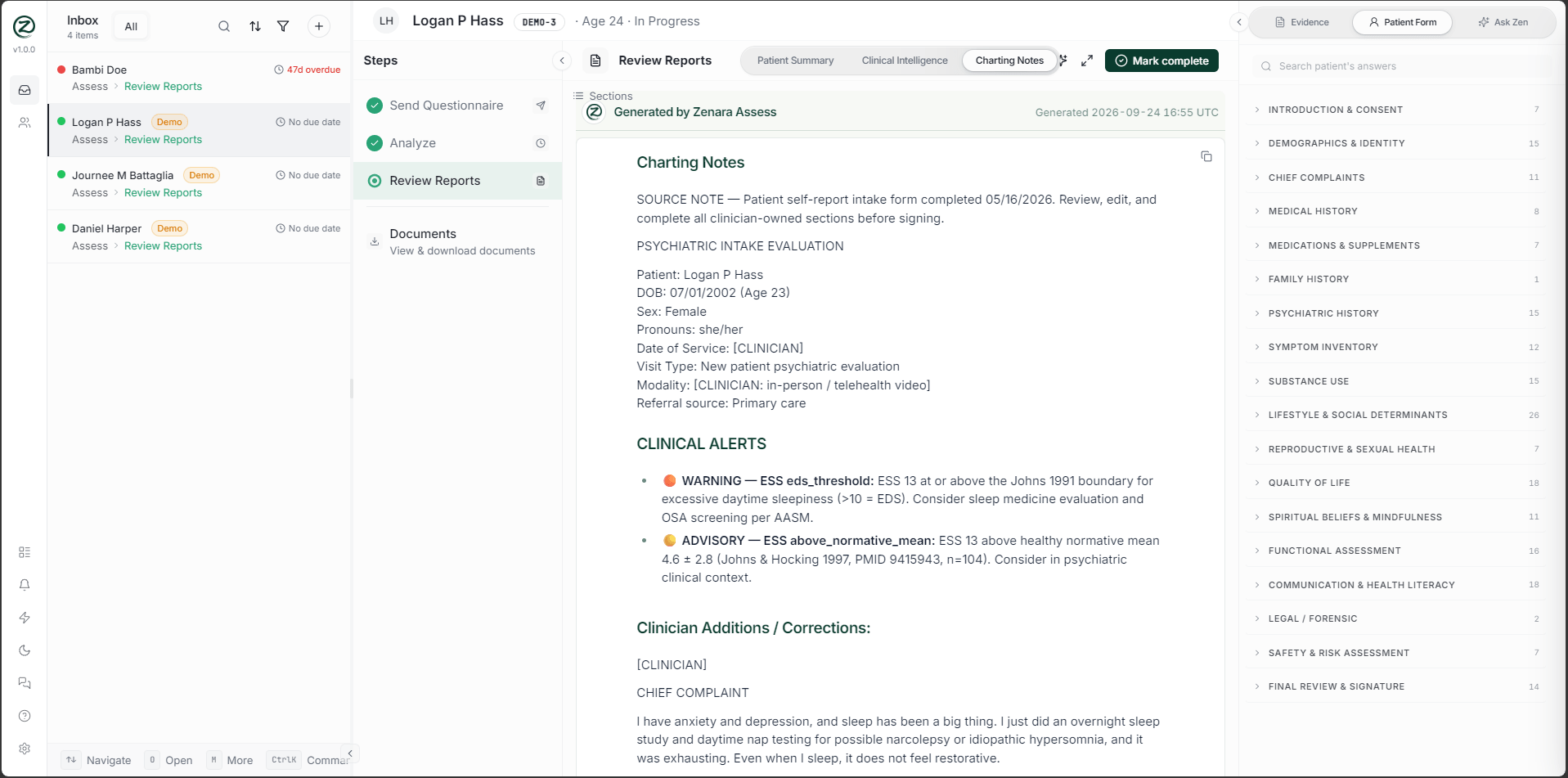Open the list view icon in sidebar

point(25,552)
